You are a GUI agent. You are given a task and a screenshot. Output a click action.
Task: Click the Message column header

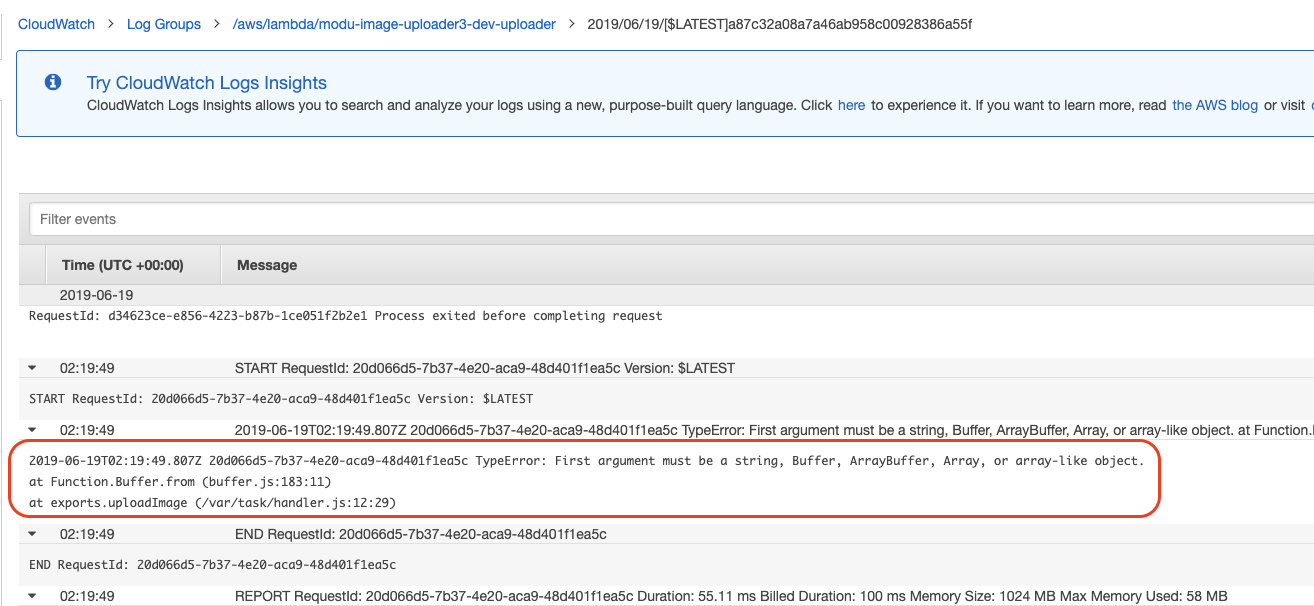pos(267,265)
